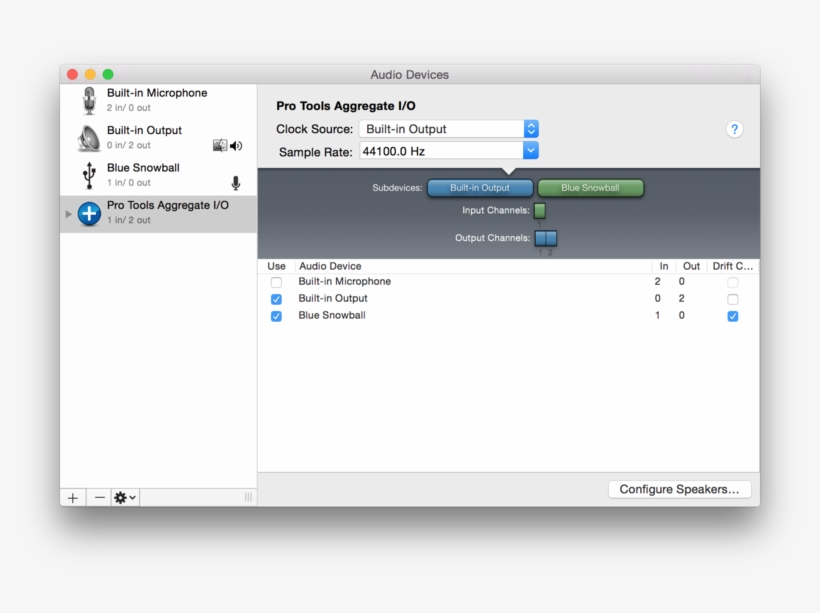This screenshot has height=613, width=820.
Task: Open the Clock Source dropdown
Action: 449,129
